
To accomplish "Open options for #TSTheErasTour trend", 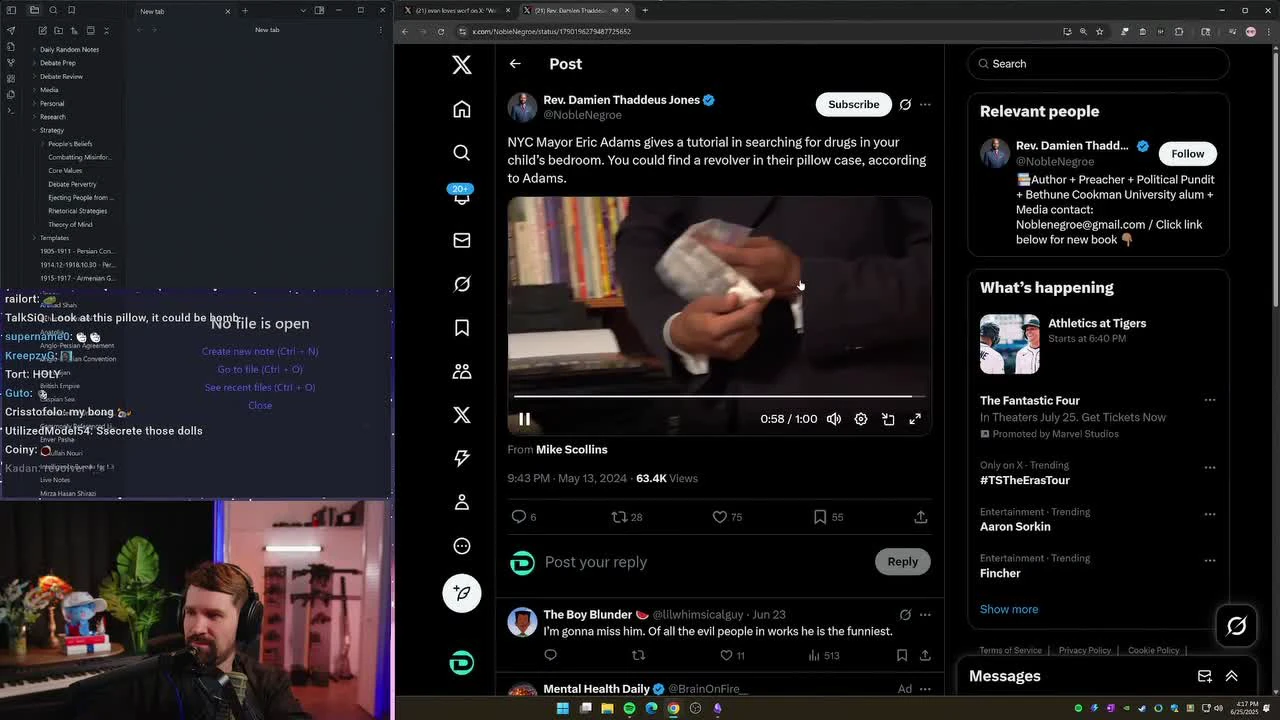I will (x=1210, y=467).
